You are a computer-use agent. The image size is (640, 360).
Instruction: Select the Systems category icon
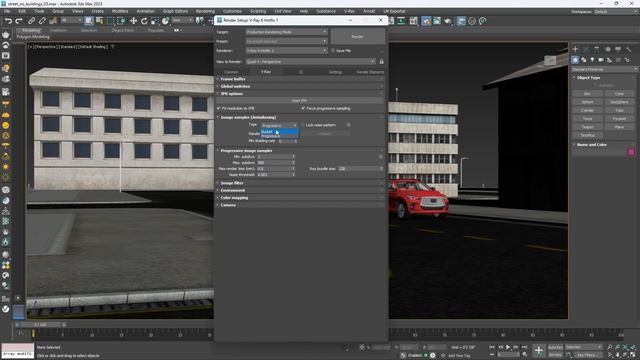[627, 60]
